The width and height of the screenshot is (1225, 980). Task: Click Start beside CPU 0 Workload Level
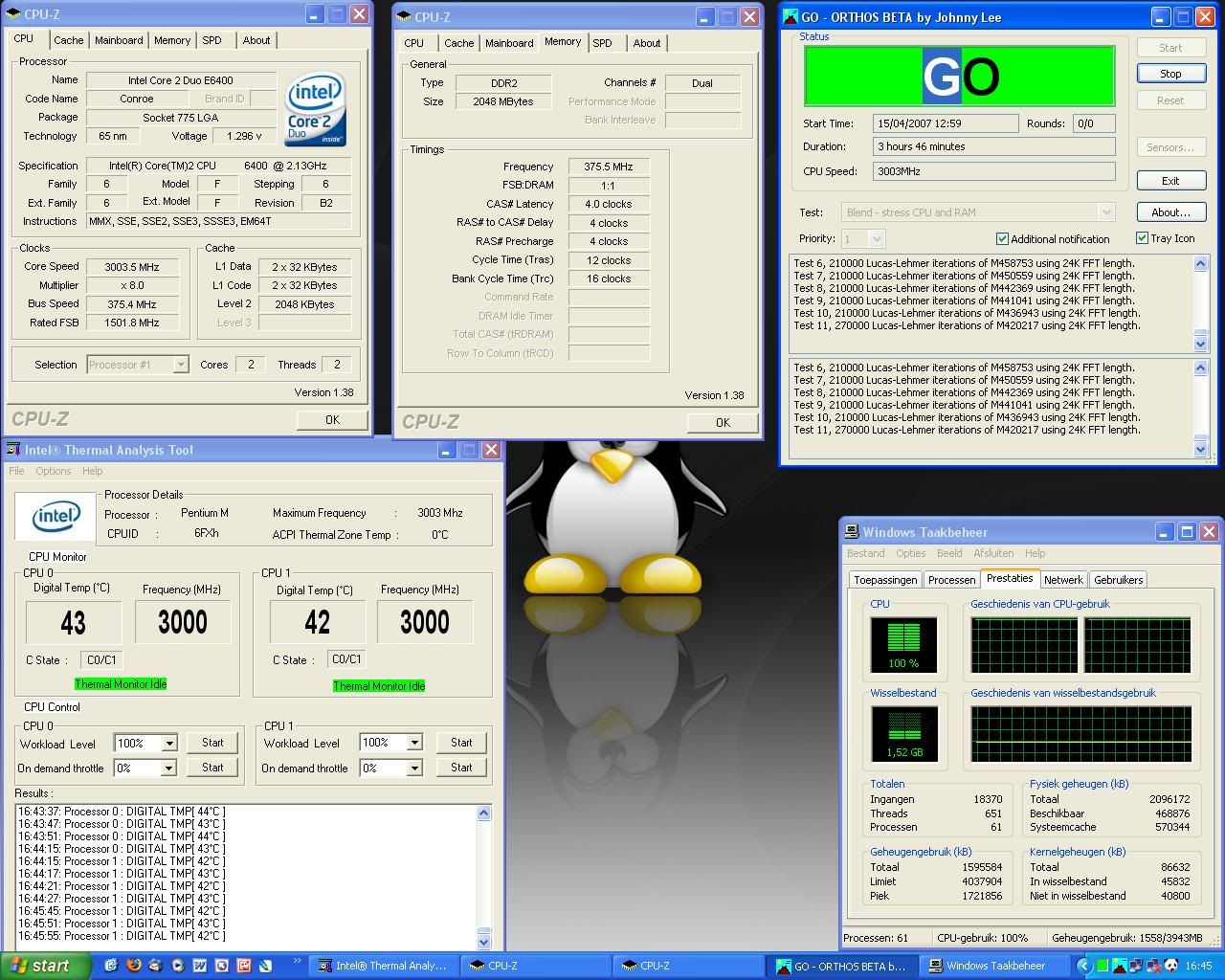(x=212, y=743)
